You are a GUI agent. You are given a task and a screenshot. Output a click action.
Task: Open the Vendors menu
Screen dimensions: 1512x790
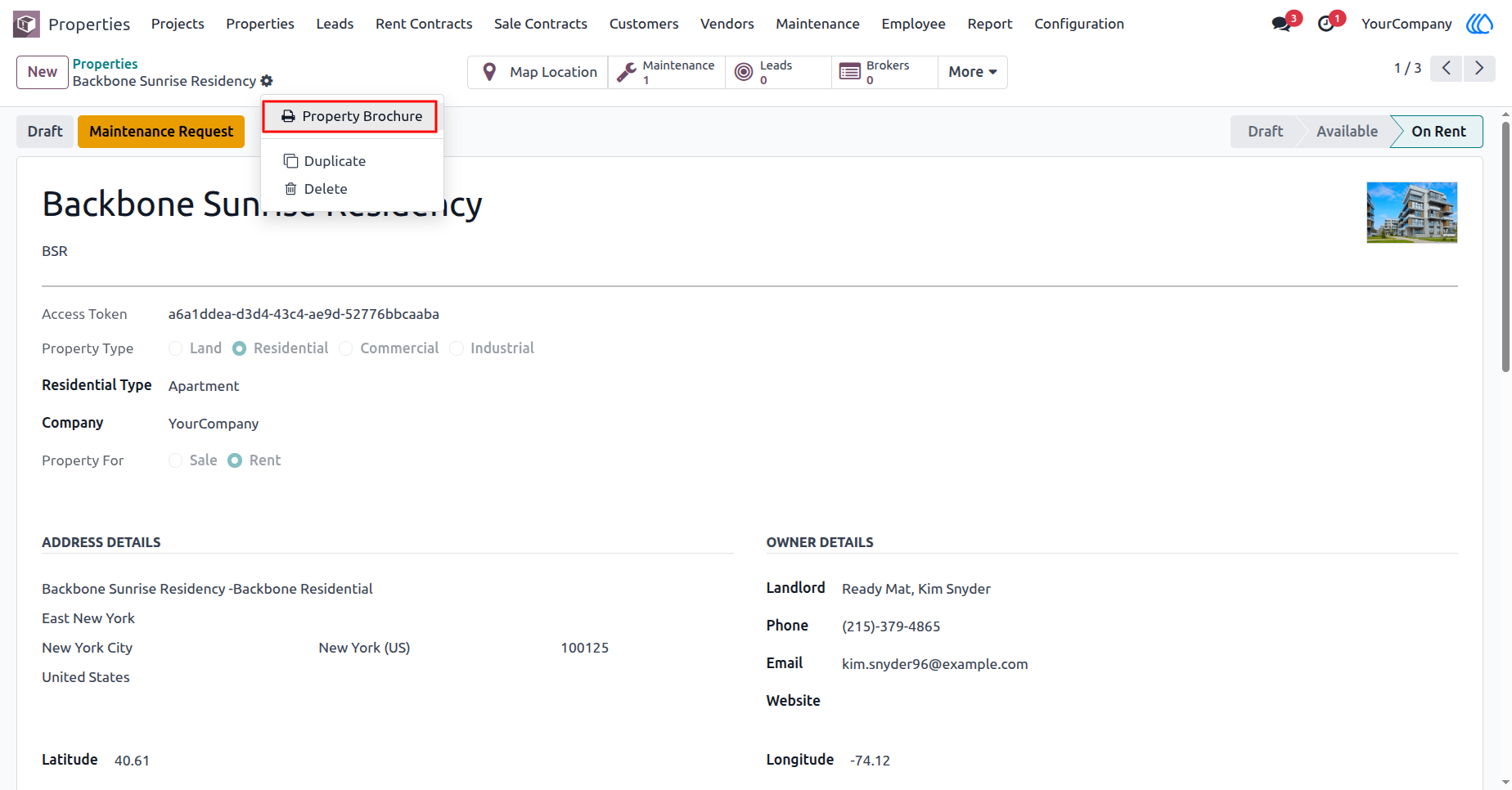(727, 24)
